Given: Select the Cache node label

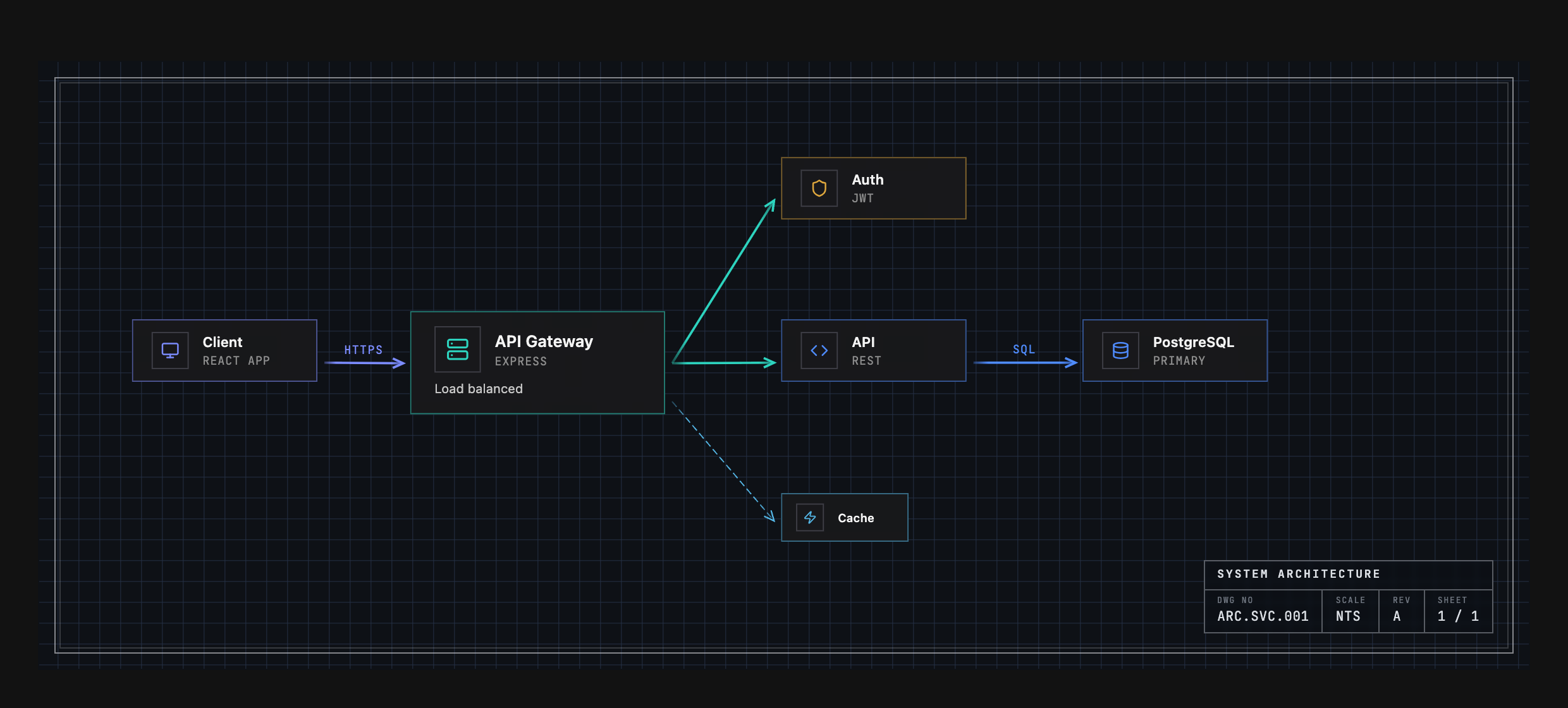Looking at the screenshot, I should click(855, 518).
